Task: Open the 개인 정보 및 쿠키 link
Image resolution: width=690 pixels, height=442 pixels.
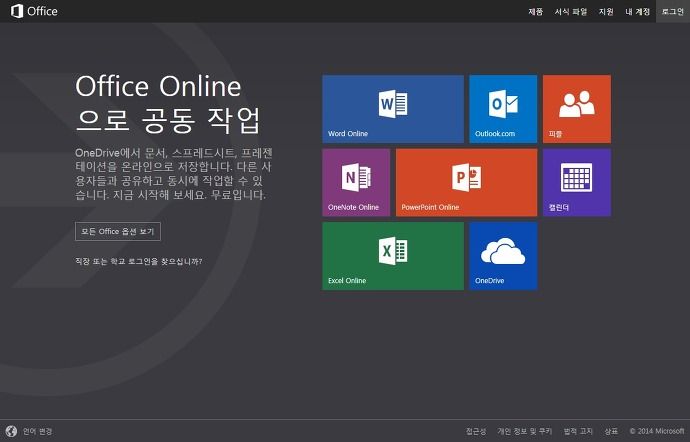Action: click(x=525, y=431)
